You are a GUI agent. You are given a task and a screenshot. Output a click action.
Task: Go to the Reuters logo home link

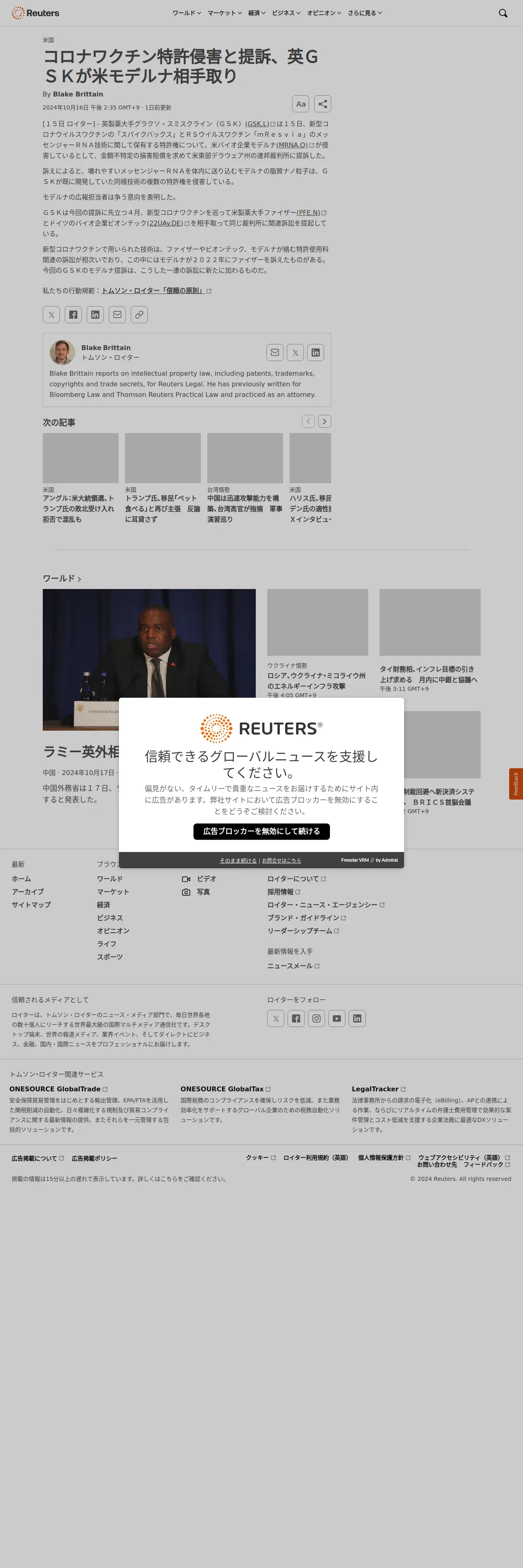35,13
